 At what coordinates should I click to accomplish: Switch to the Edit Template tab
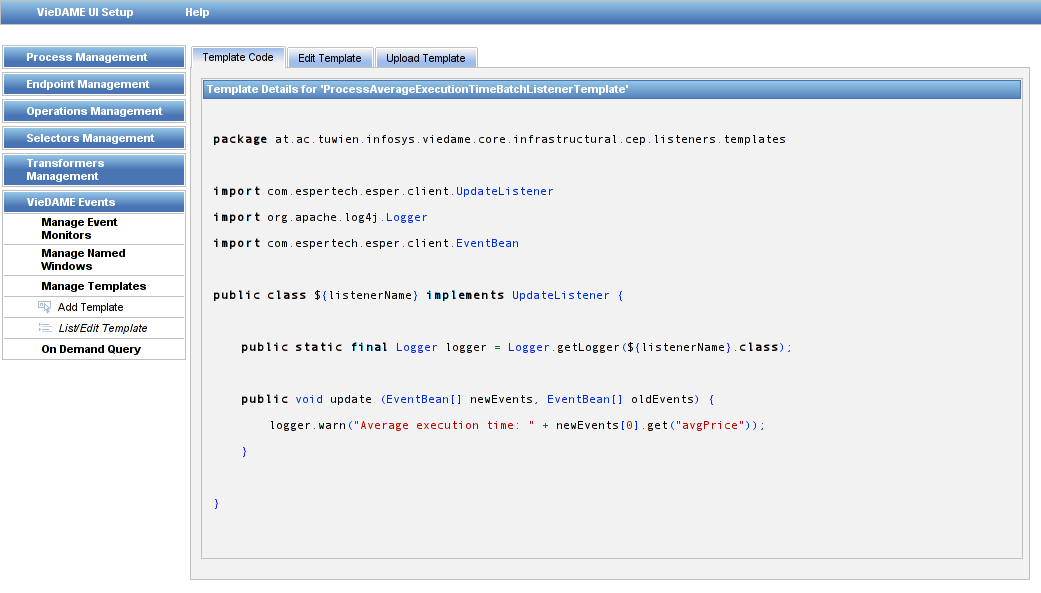[x=330, y=58]
